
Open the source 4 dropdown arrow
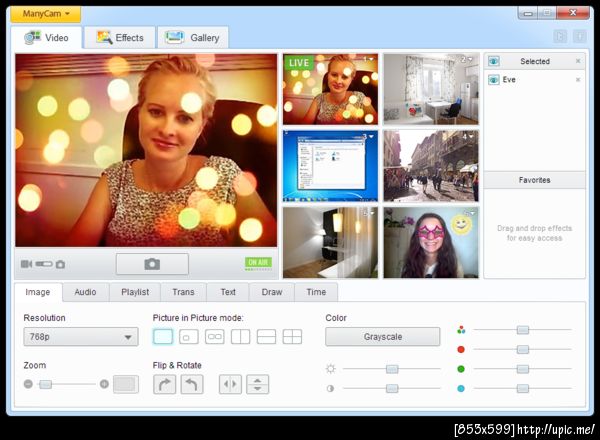(x=469, y=136)
